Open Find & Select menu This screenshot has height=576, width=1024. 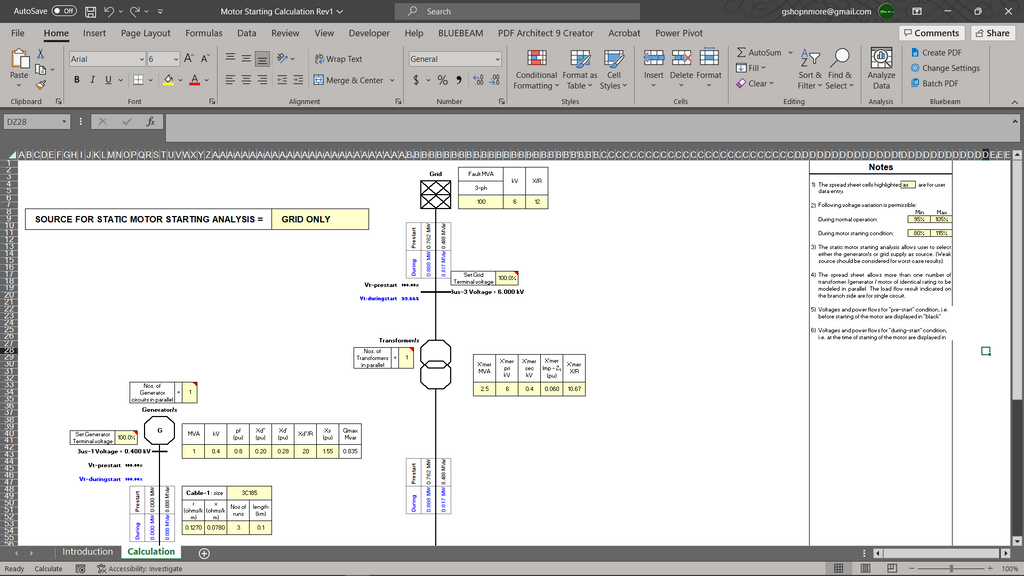(839, 69)
